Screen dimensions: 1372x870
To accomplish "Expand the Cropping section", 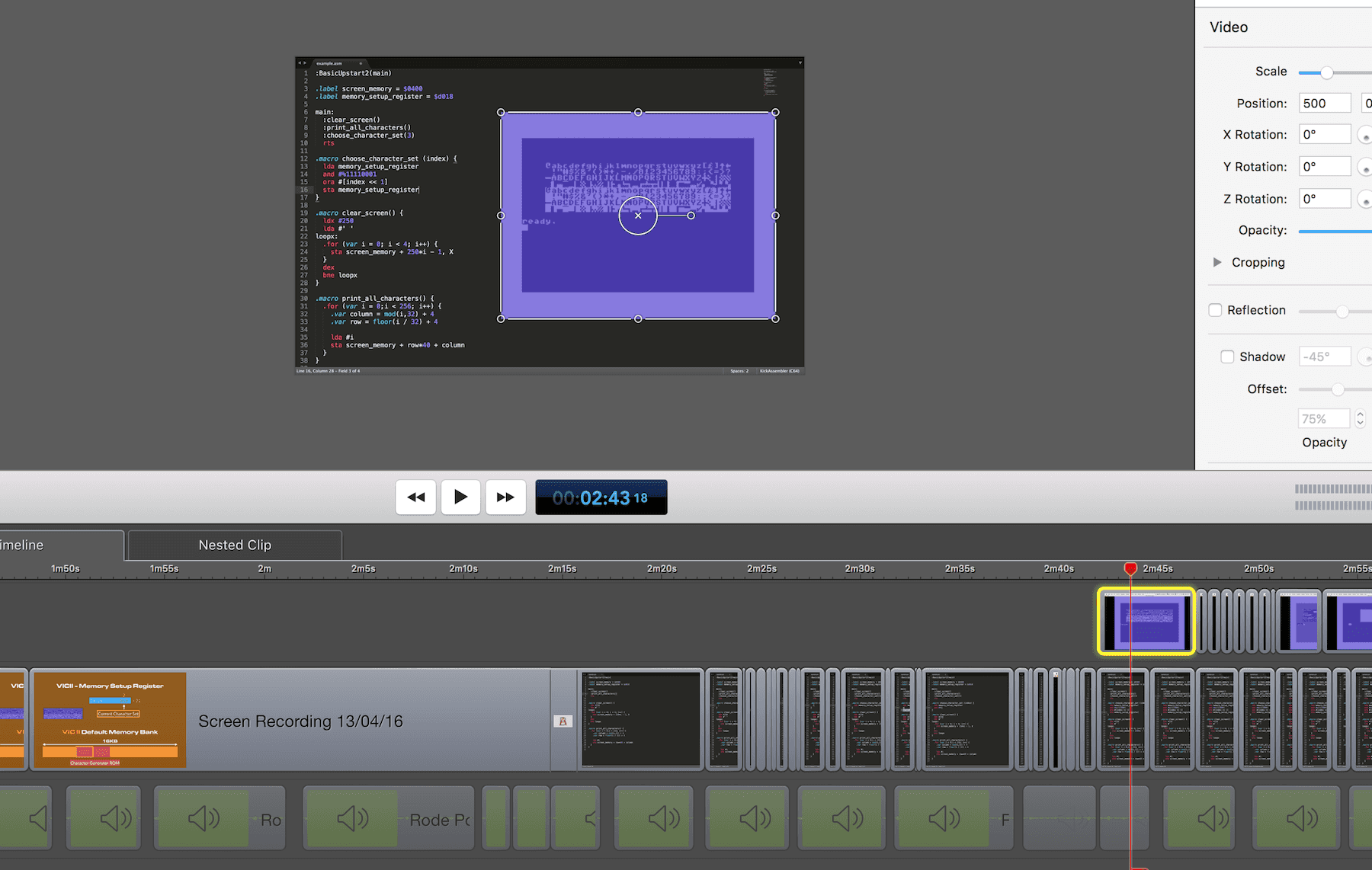I will pos(1217,262).
